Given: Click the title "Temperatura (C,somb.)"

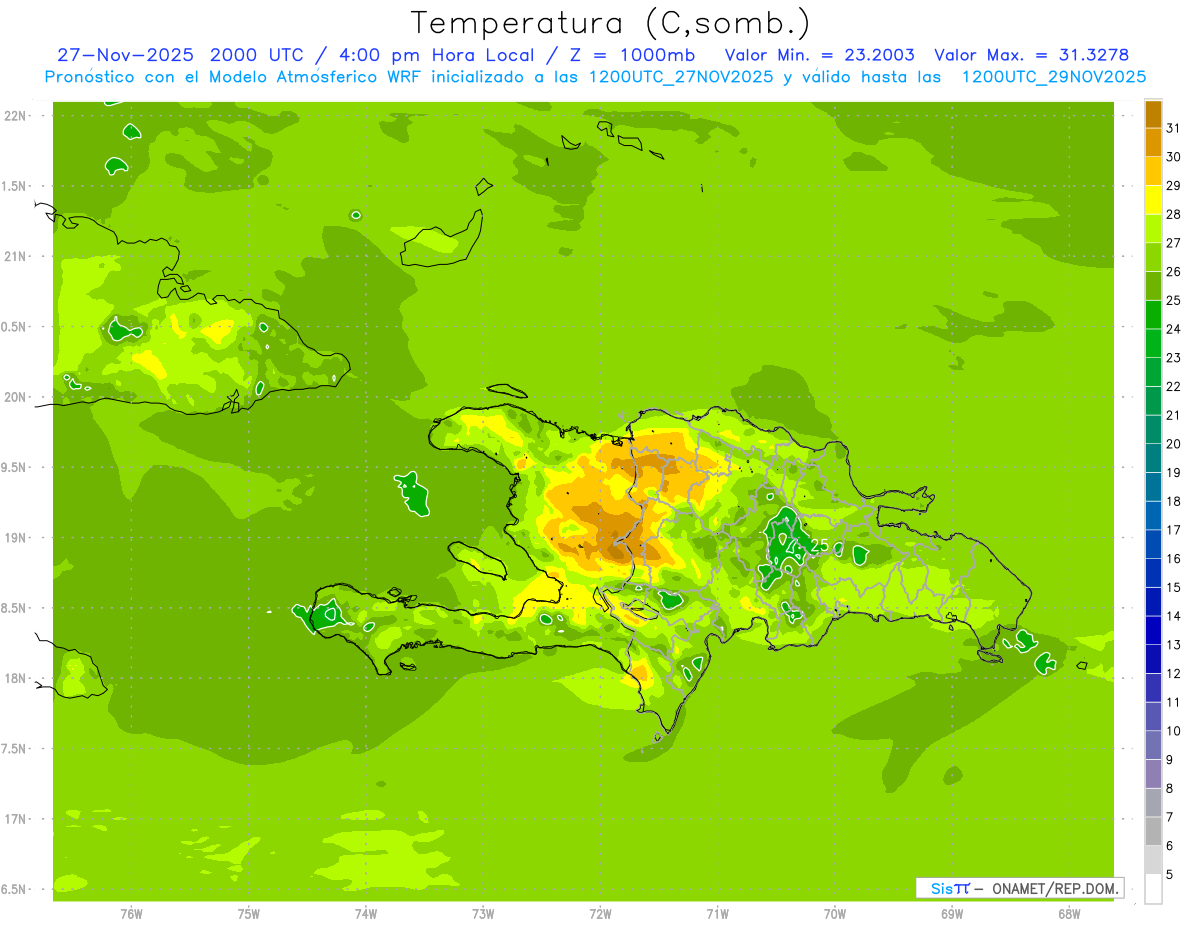Looking at the screenshot, I should pos(611,23).
